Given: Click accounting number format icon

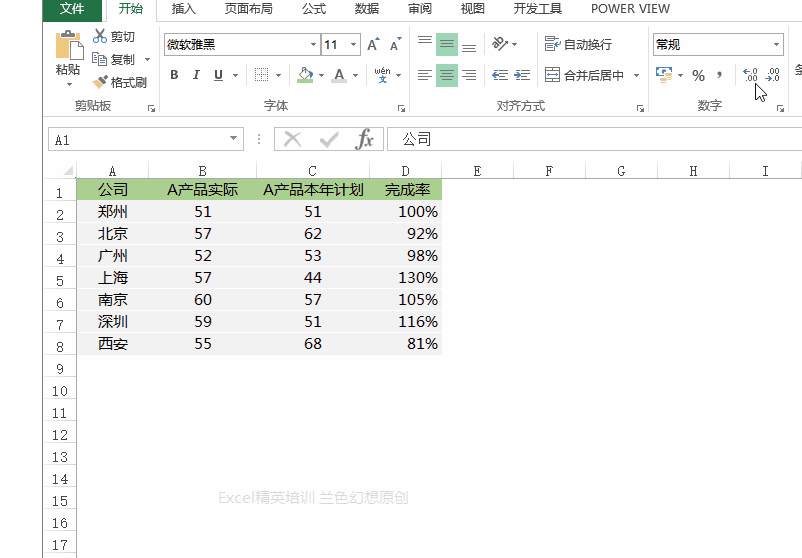Looking at the screenshot, I should coord(664,75).
